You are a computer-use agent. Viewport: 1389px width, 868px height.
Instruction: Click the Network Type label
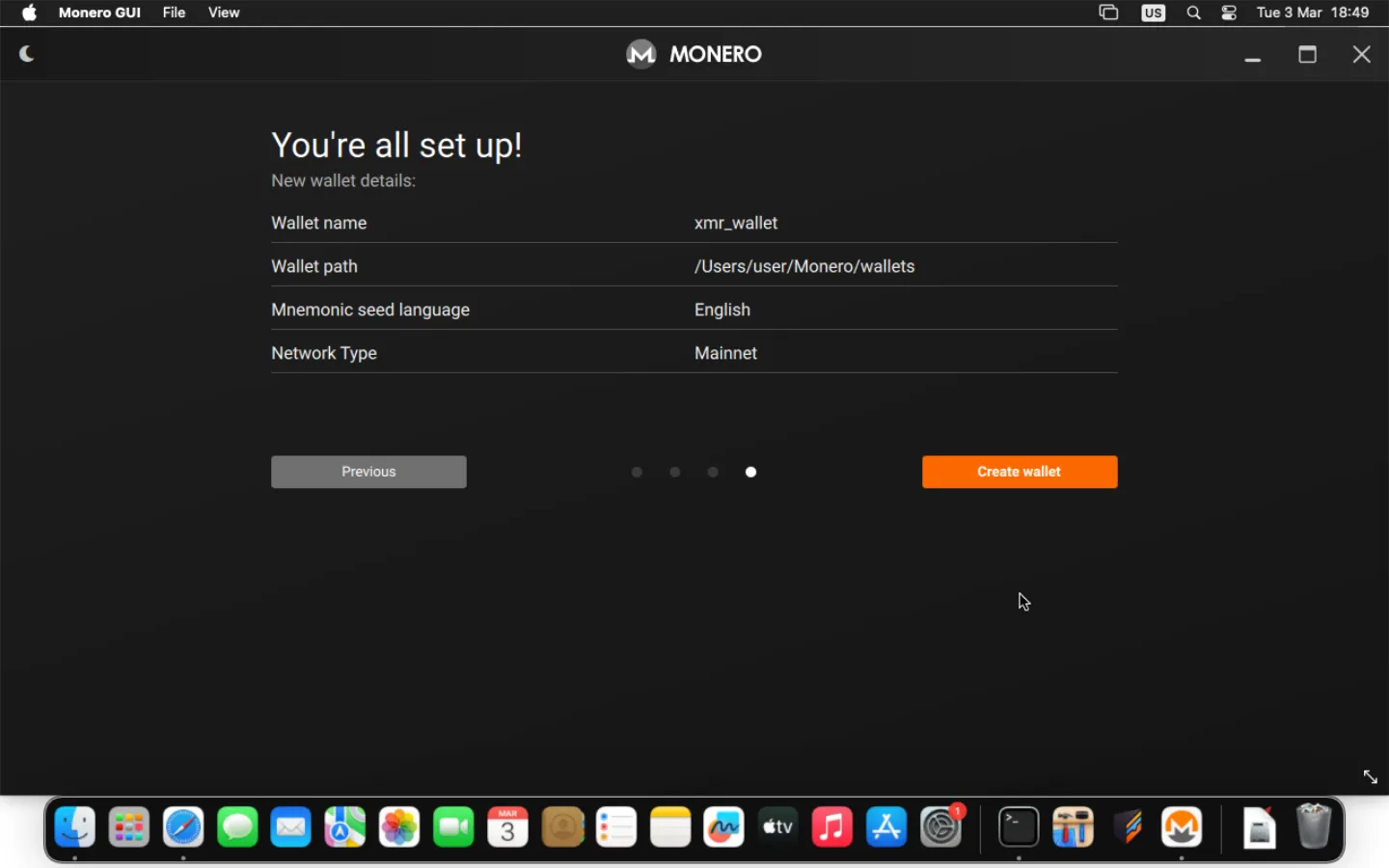[x=324, y=353]
